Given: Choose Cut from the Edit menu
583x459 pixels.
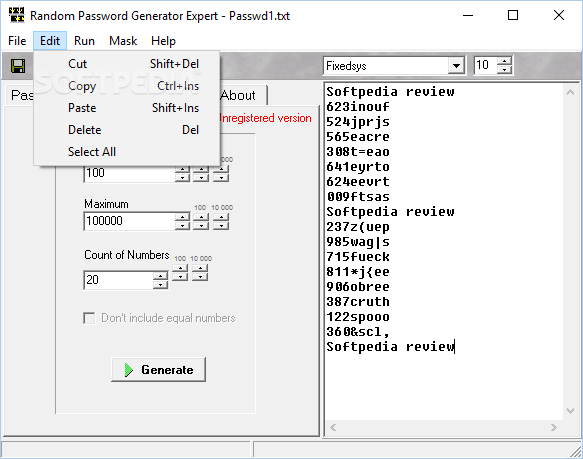Looking at the screenshot, I should pos(127,64).
